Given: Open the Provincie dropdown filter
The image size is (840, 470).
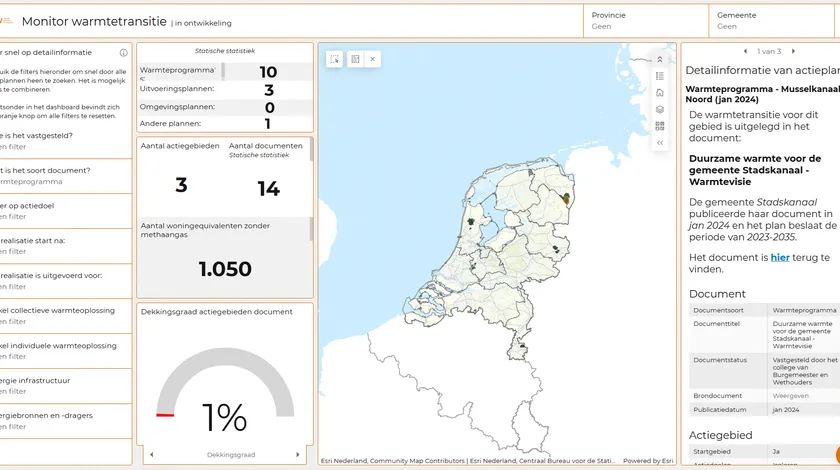Looking at the screenshot, I should tap(646, 21).
